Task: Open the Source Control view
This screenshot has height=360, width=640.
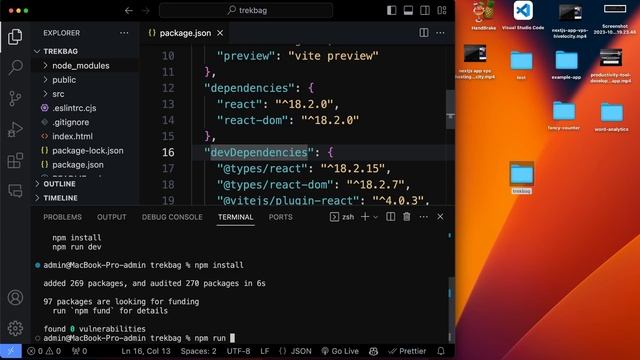Action: pyautogui.click(x=15, y=98)
